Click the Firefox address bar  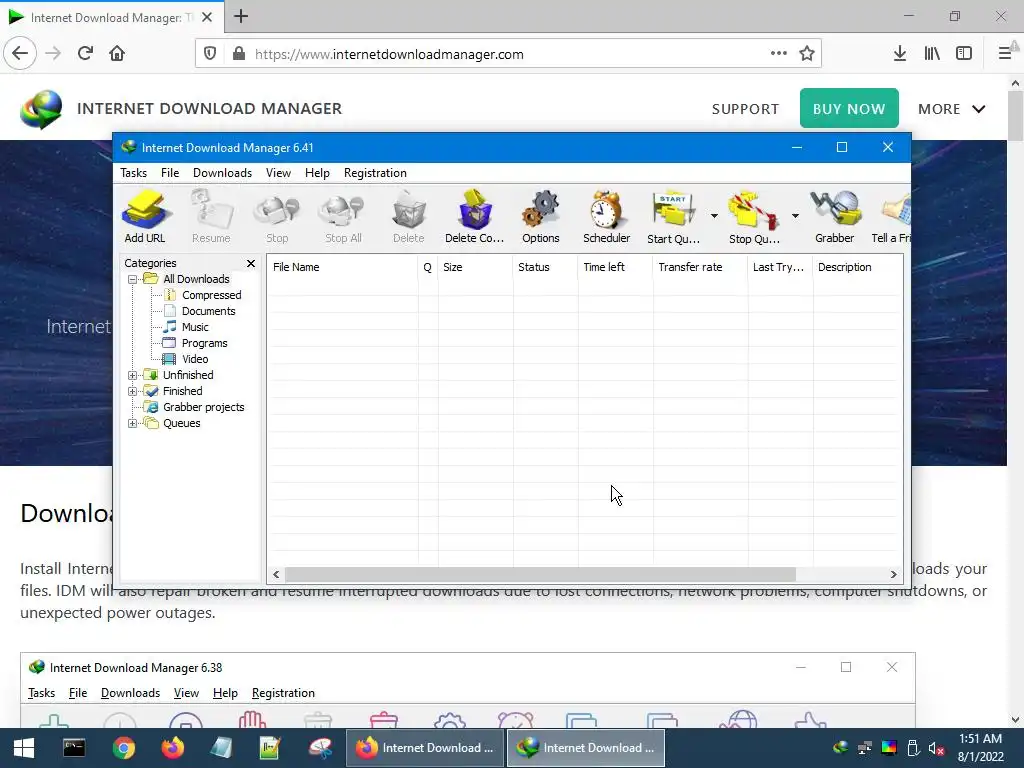coord(509,54)
